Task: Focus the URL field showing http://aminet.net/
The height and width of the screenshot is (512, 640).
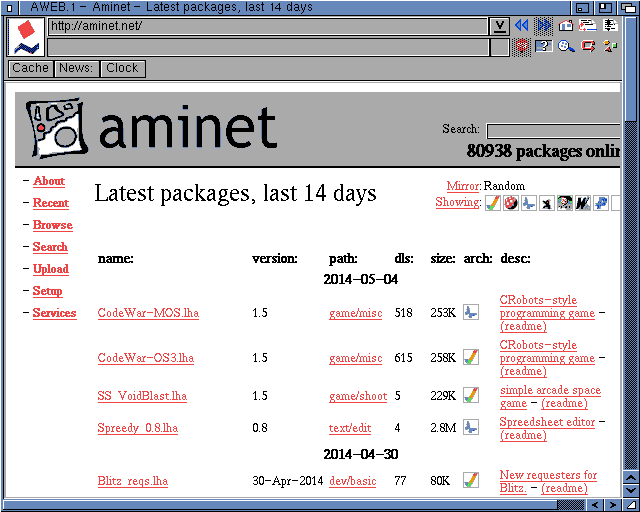Action: click(268, 27)
